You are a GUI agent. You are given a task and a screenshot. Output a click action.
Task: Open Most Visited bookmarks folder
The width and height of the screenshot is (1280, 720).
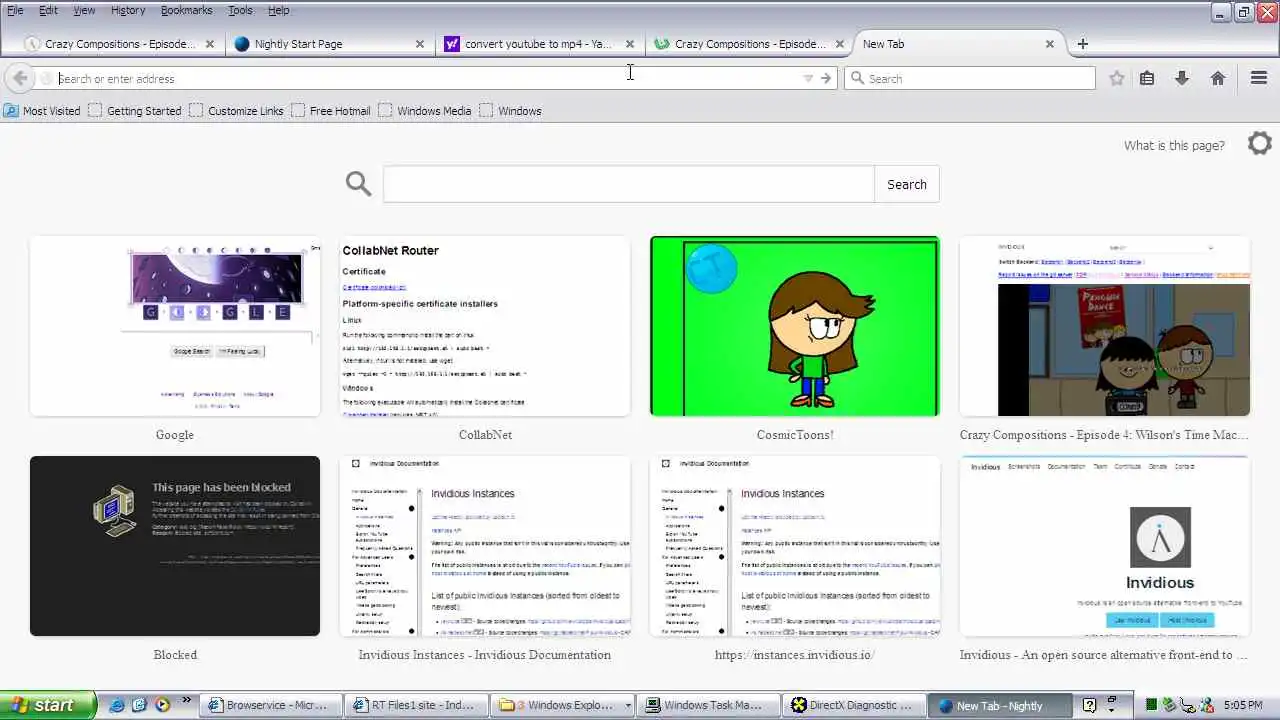tap(42, 111)
